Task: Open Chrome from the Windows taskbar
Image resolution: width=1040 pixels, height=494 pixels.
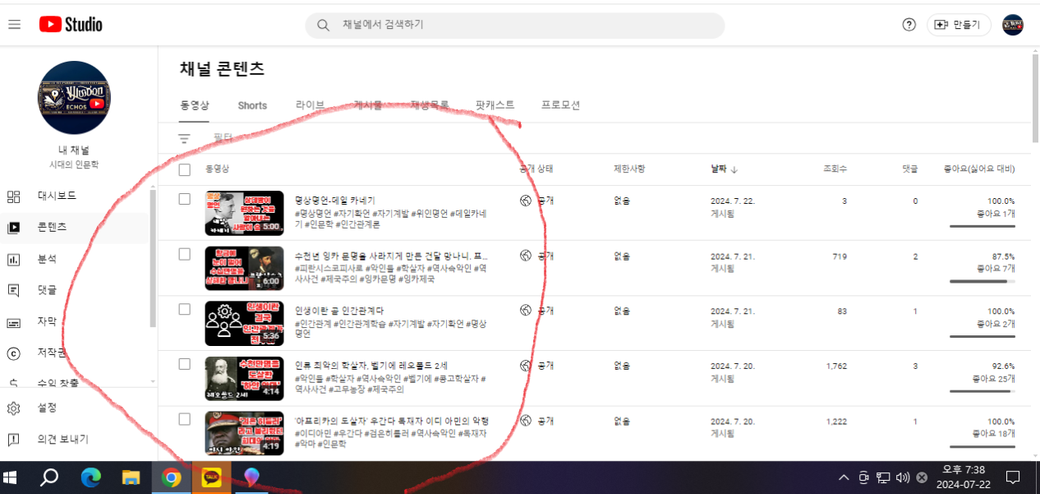Action: click(171, 478)
